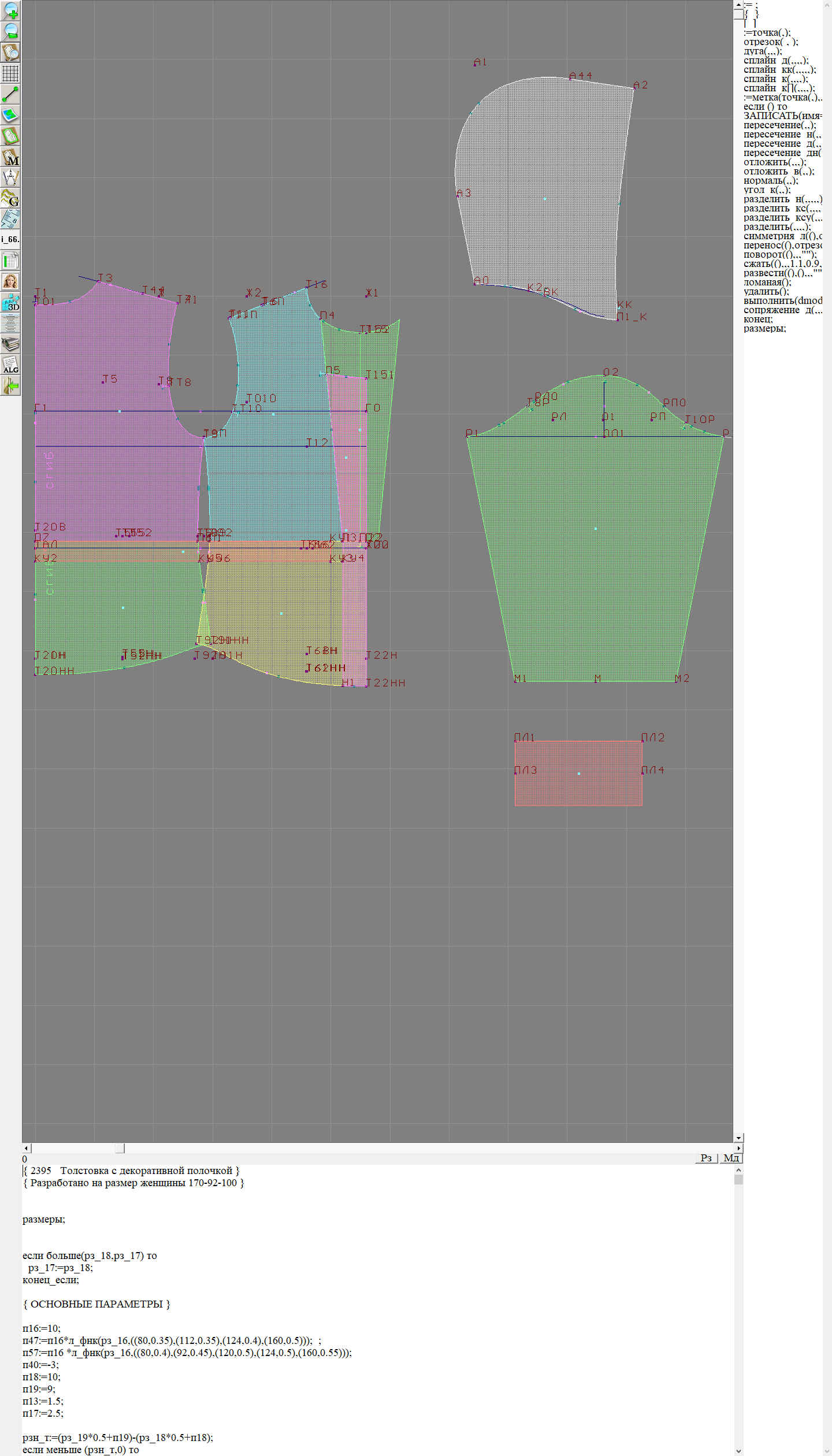Open the 3D view tool
This screenshot has height=1456, width=832.
(10, 302)
